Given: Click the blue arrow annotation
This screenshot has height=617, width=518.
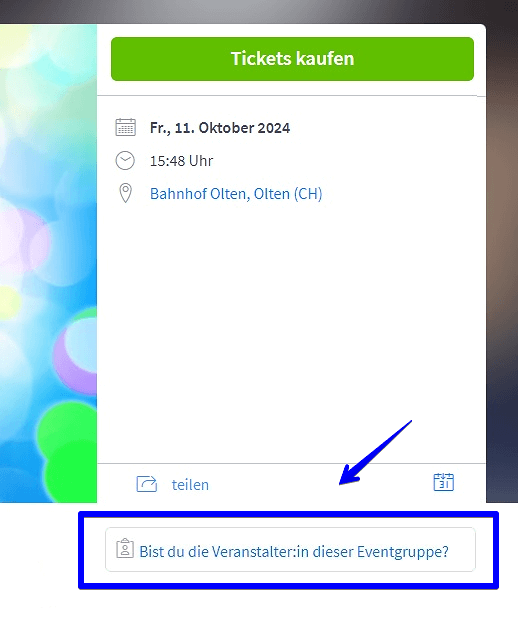Looking at the screenshot, I should pyautogui.click(x=374, y=453).
